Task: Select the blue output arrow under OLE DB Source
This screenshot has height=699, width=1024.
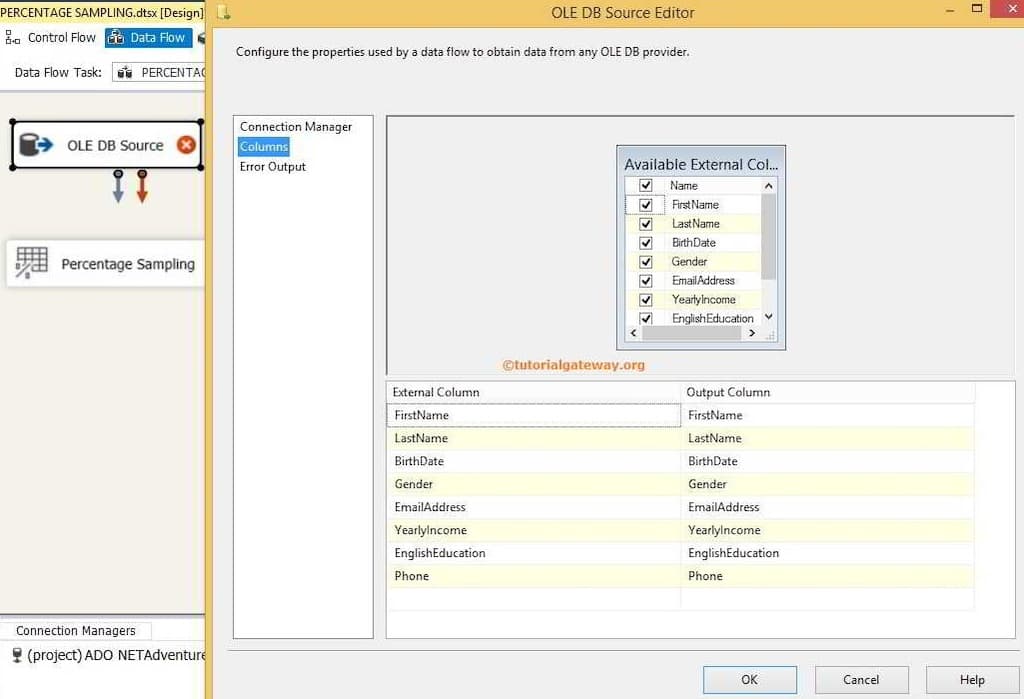Action: click(x=118, y=187)
